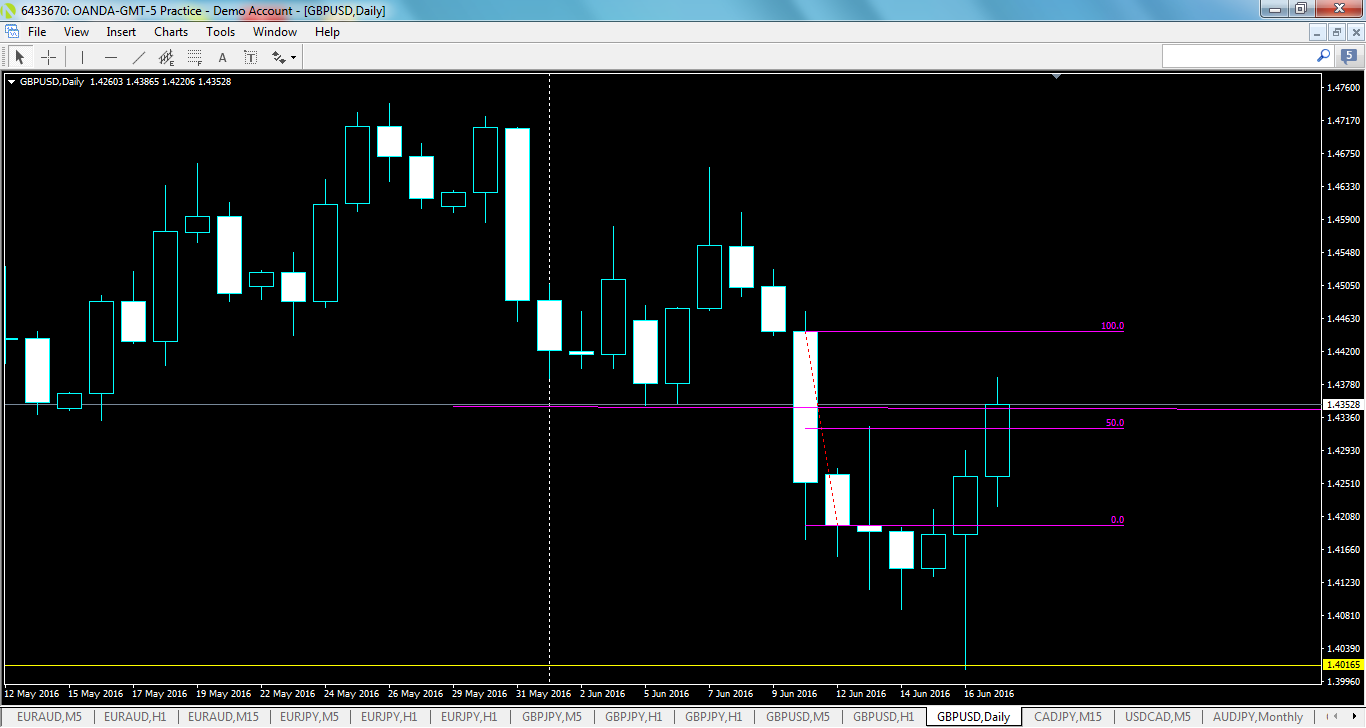This screenshot has height=728, width=1366.
Task: Select the text label tool
Action: click(251, 57)
